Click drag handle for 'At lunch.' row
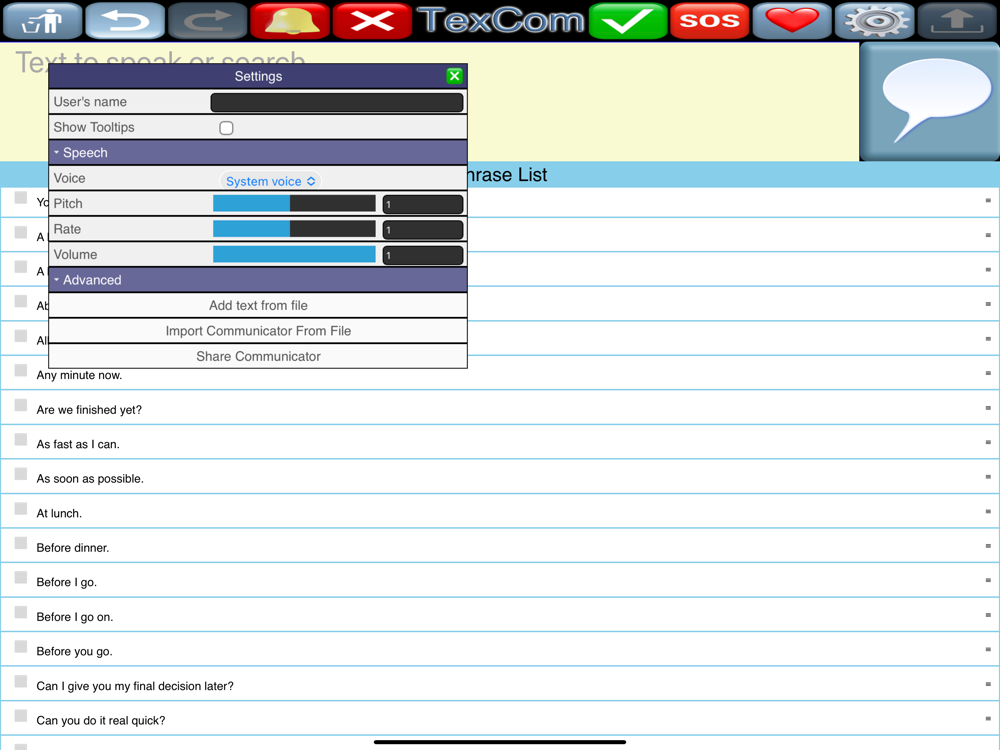Image resolution: width=1000 pixels, height=750 pixels. click(x=988, y=511)
